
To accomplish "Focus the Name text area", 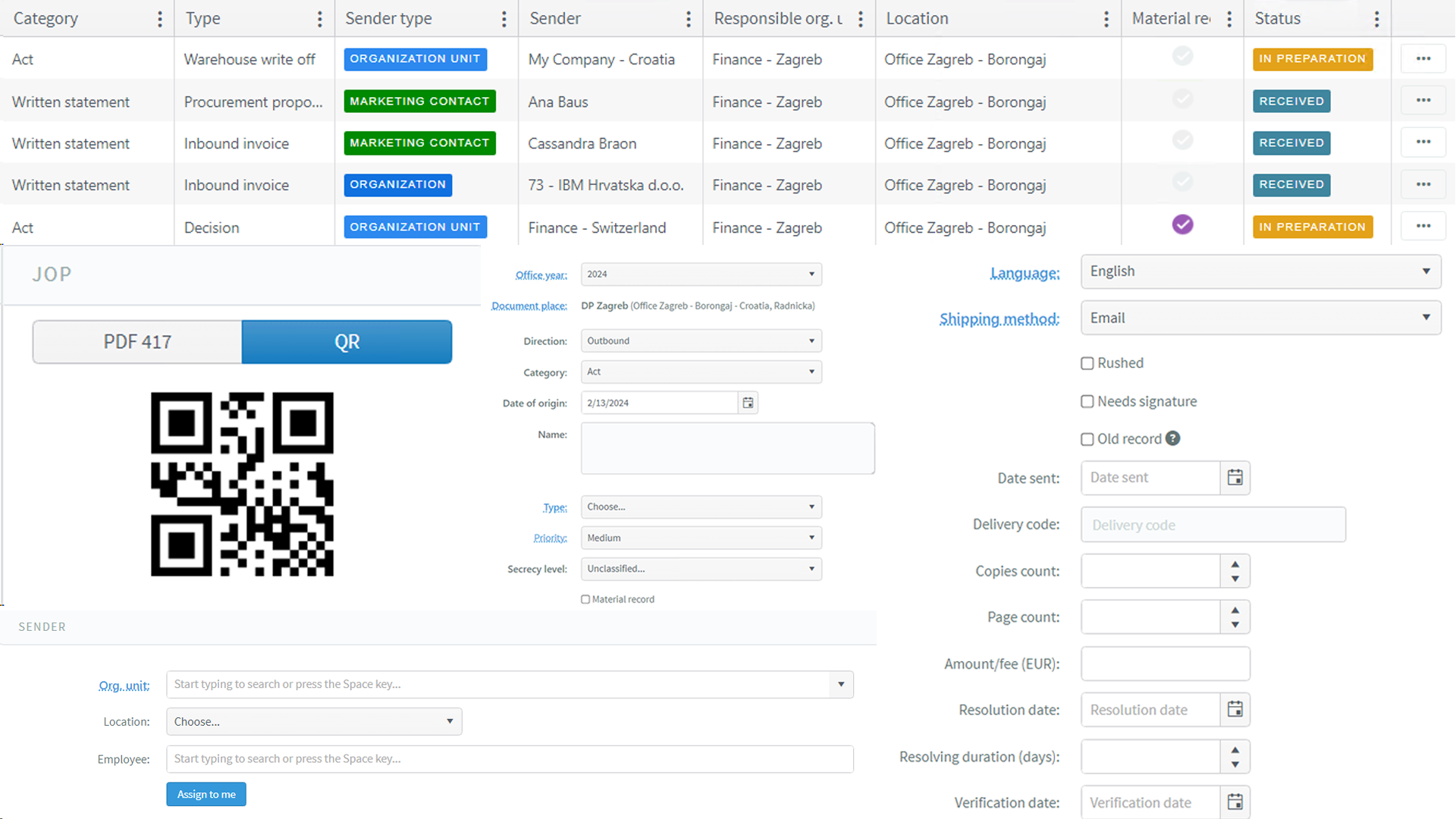I will 728,448.
